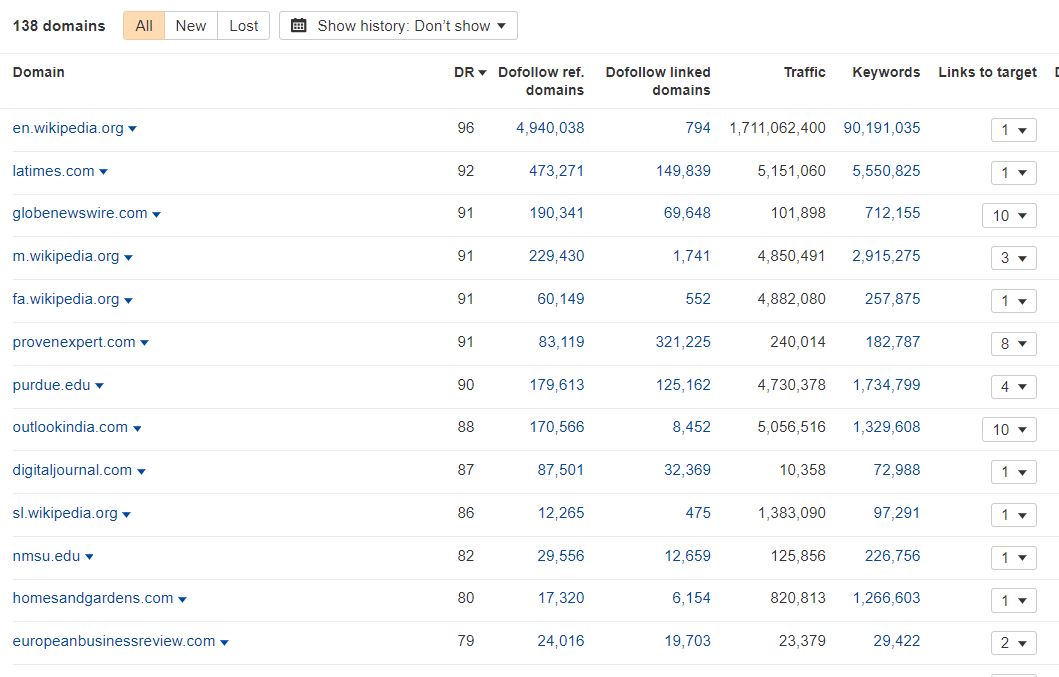Click the DR column sort arrow
1059x677 pixels.
click(483, 73)
